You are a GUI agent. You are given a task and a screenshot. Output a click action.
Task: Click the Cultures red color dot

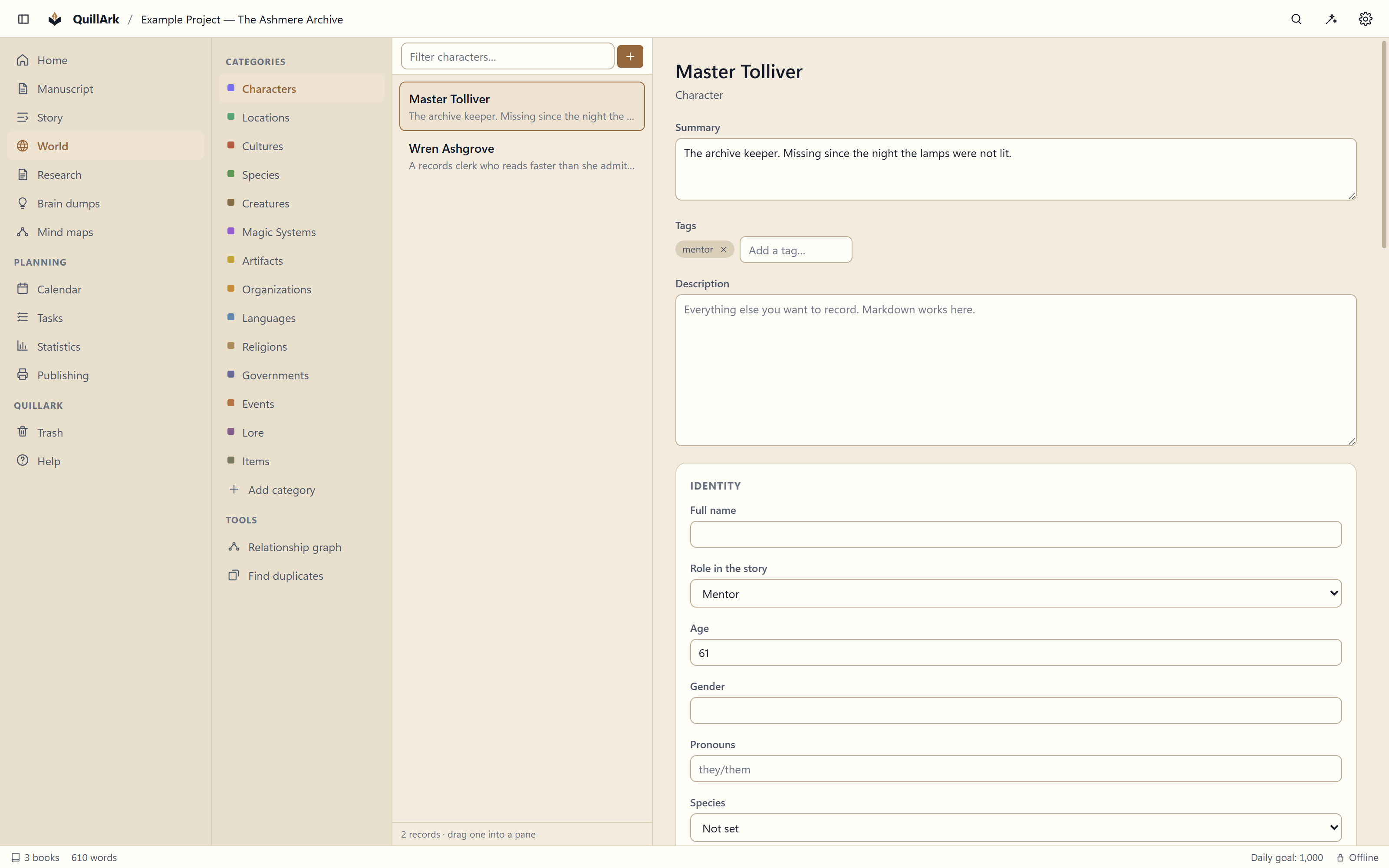[x=231, y=145]
